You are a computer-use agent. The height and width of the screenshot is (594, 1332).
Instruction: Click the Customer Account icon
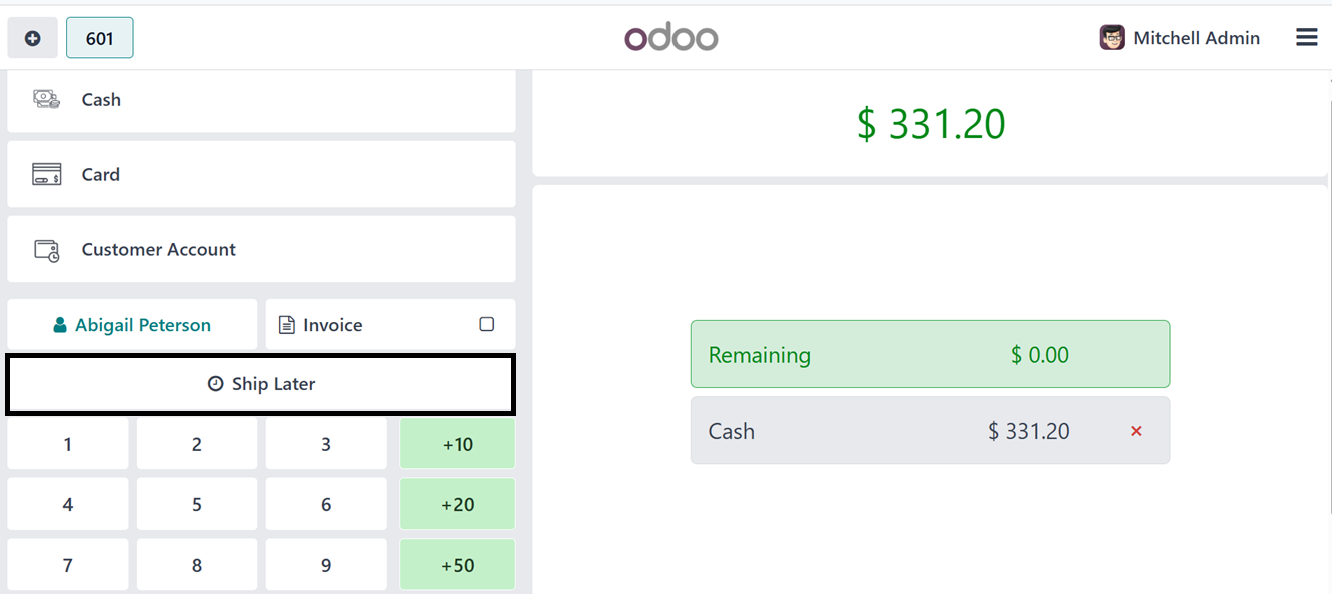(x=47, y=250)
